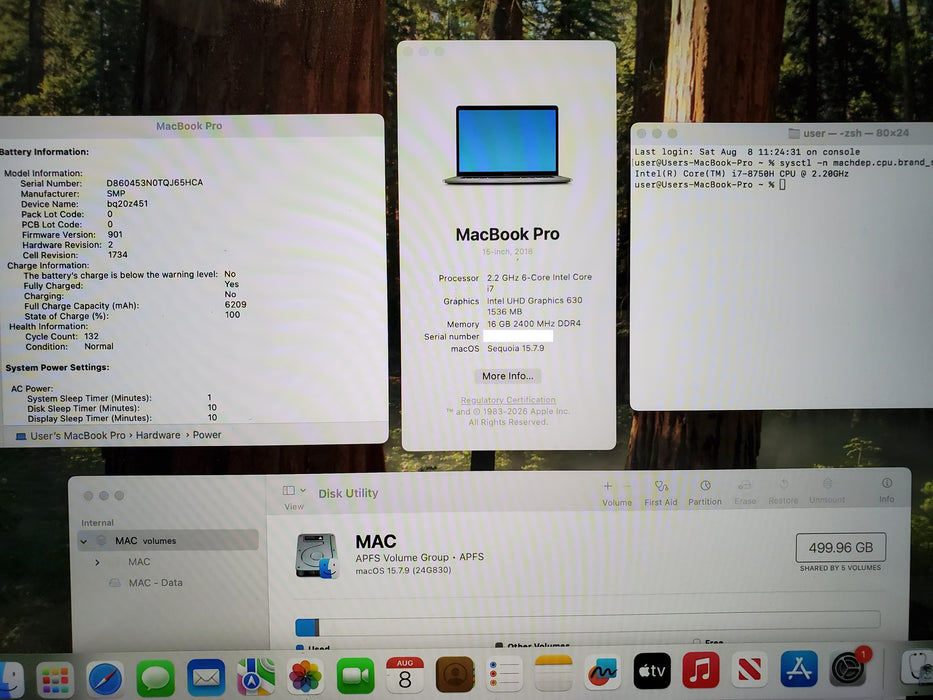Image resolution: width=933 pixels, height=700 pixels.
Task: Click the i7-8750H CPU output line
Action: coord(741,174)
